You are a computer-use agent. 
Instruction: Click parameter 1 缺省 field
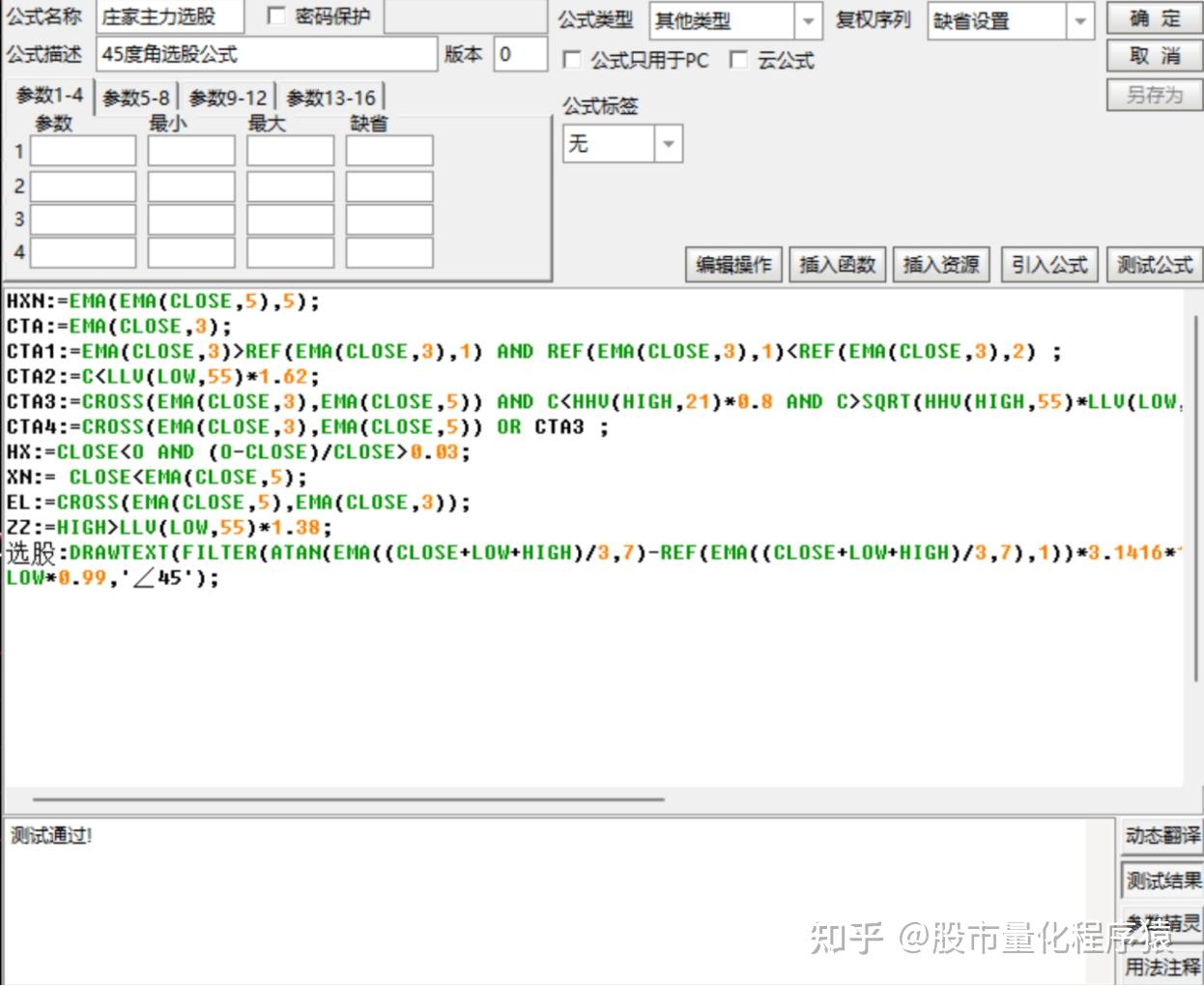click(x=389, y=151)
